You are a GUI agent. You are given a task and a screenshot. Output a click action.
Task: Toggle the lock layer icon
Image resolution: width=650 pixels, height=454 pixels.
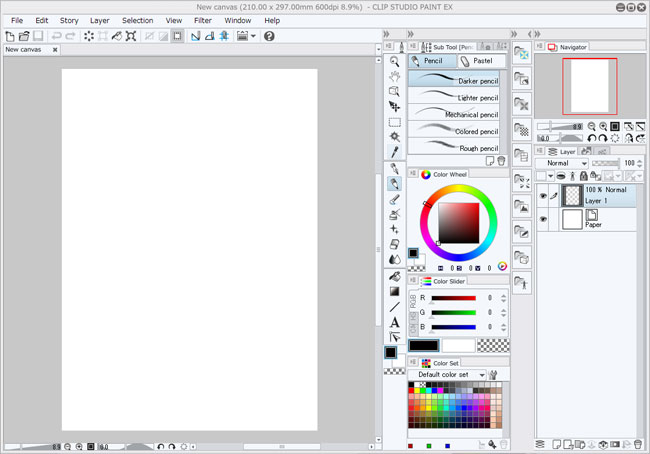pos(583,176)
